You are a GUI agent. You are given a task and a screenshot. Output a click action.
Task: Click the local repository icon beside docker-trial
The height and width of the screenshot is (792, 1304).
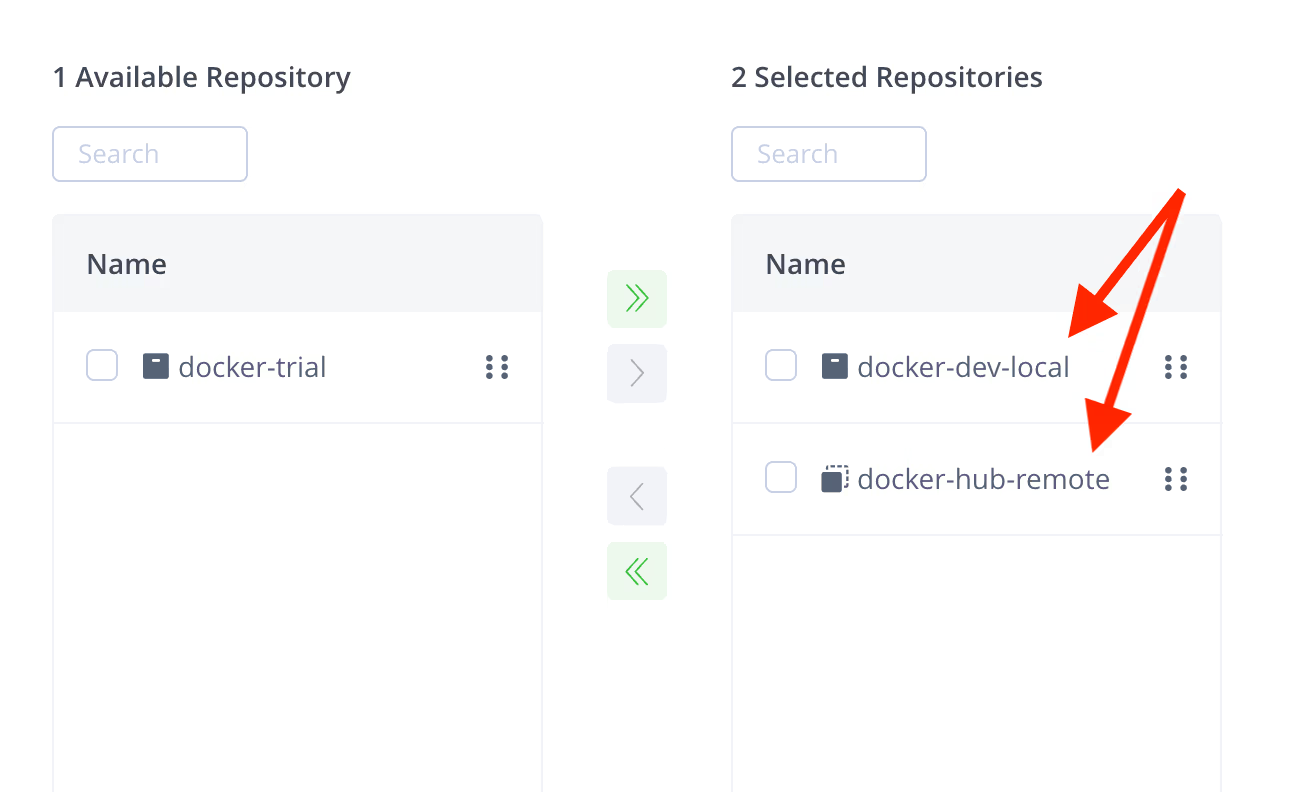tap(156, 366)
